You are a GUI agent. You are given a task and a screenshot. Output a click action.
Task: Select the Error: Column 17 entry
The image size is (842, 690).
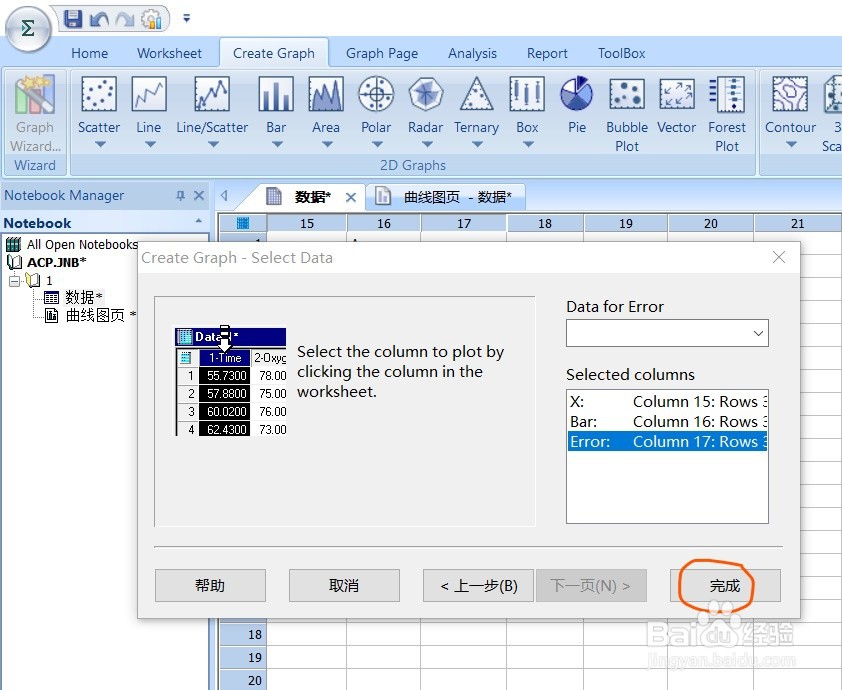(x=667, y=441)
